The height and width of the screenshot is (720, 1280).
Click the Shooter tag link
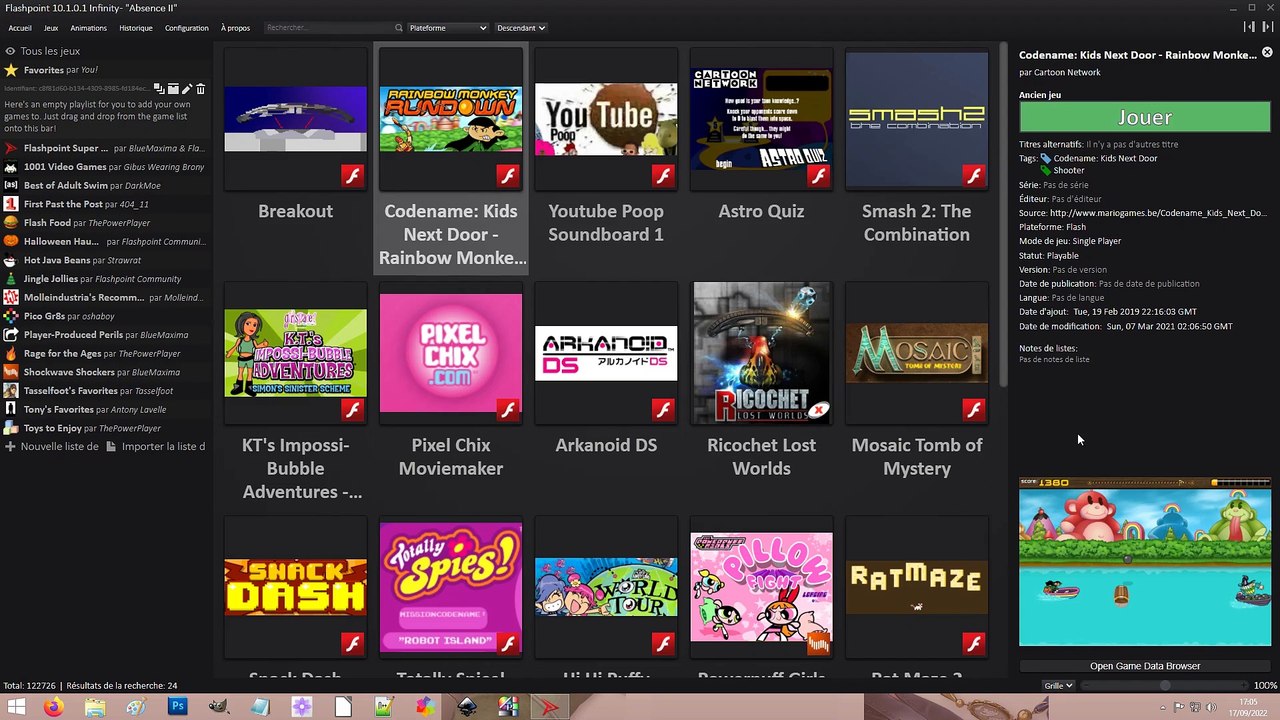point(1069,170)
